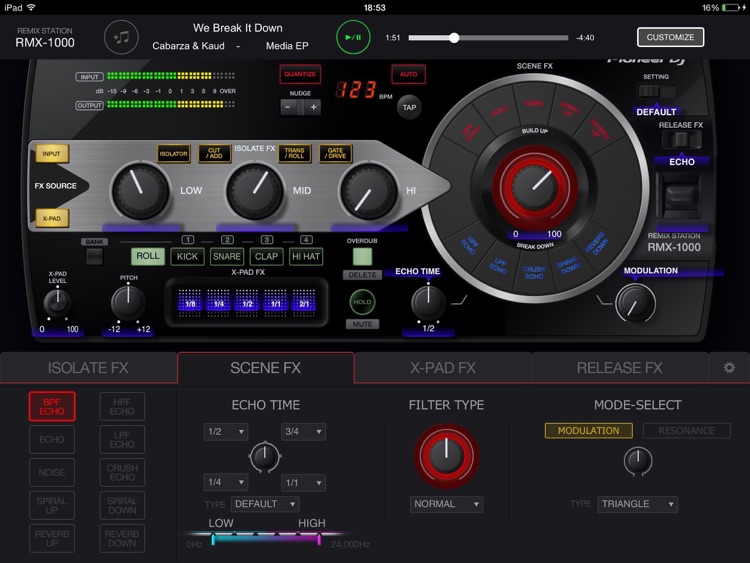Image resolution: width=750 pixels, height=563 pixels.
Task: Open the 1/4 echo time dropdown
Action: tap(225, 482)
